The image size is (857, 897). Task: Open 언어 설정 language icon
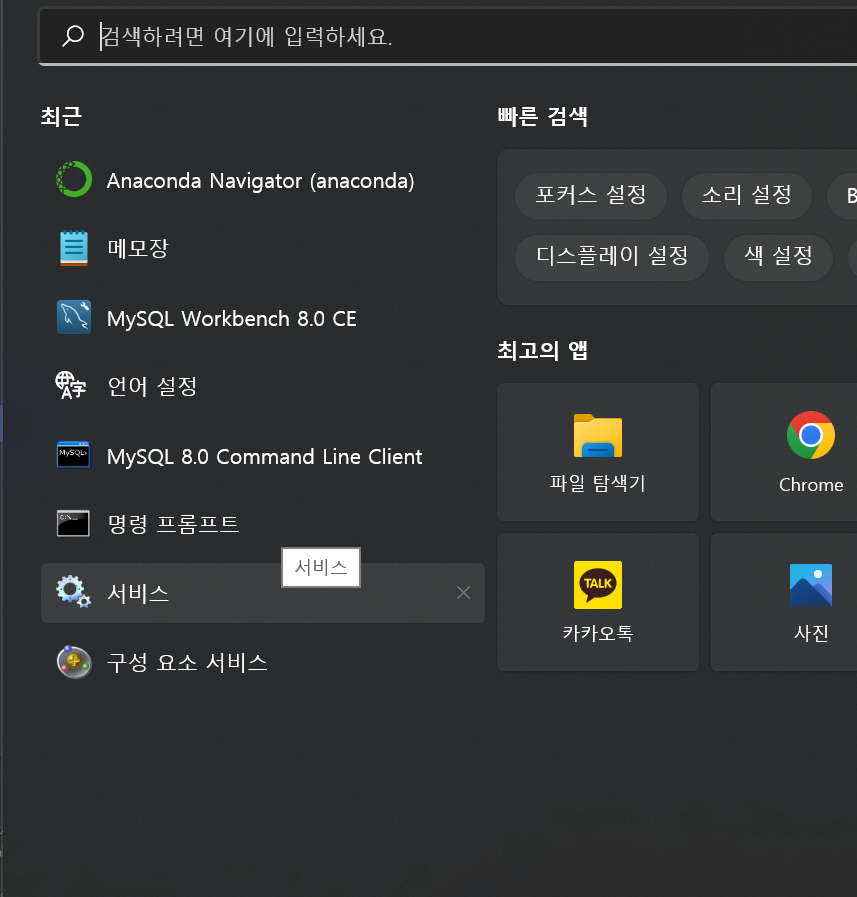coord(71,386)
